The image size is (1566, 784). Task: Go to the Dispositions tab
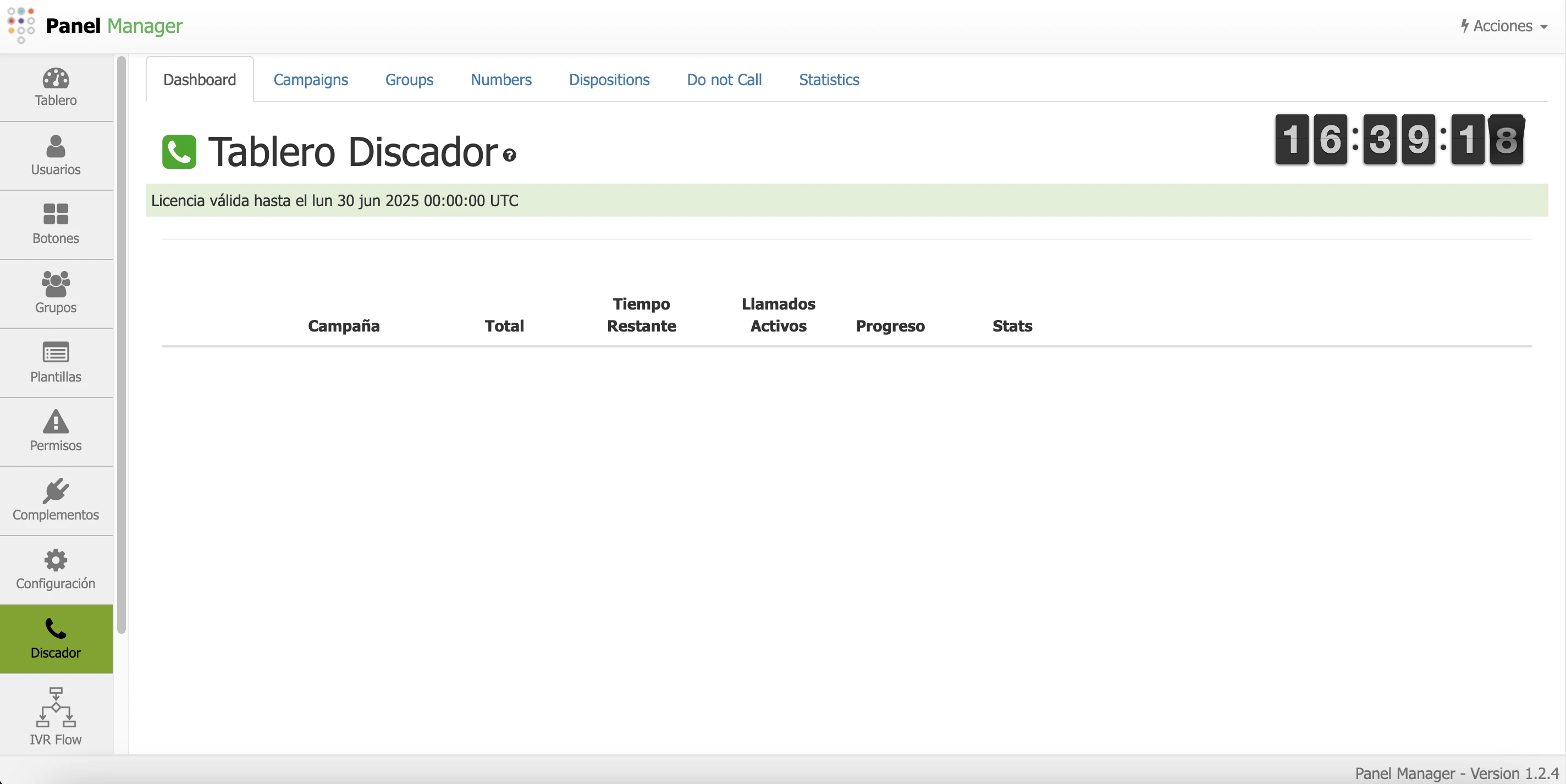click(609, 80)
